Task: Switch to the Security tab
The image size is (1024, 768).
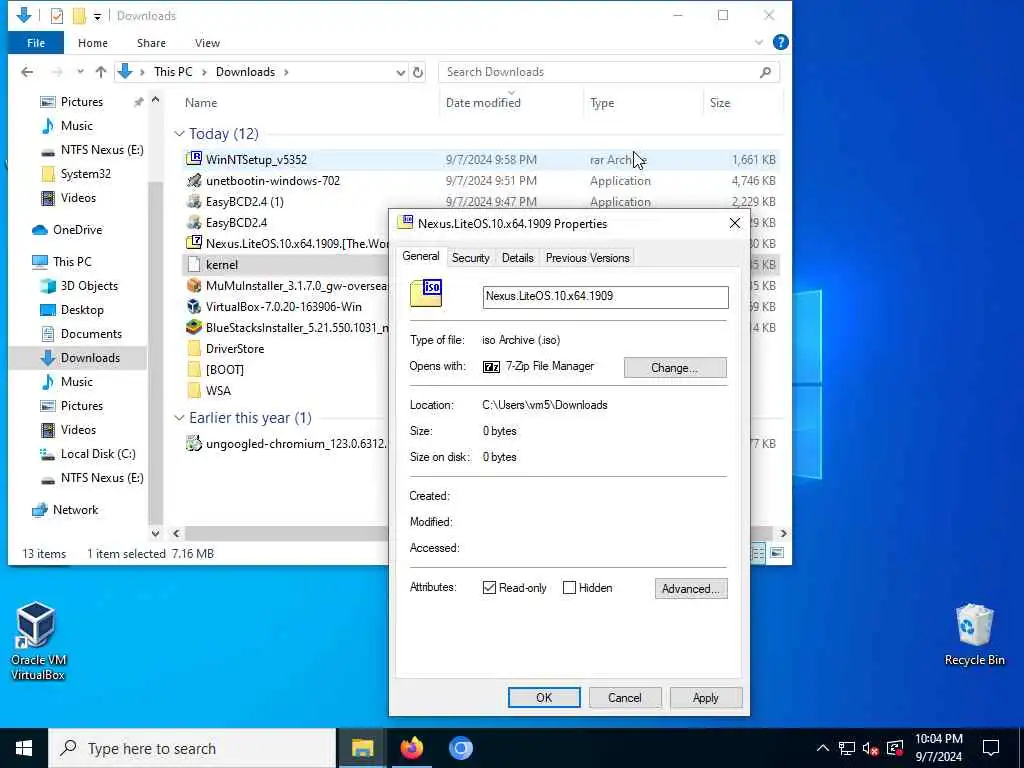Action: (x=470, y=258)
